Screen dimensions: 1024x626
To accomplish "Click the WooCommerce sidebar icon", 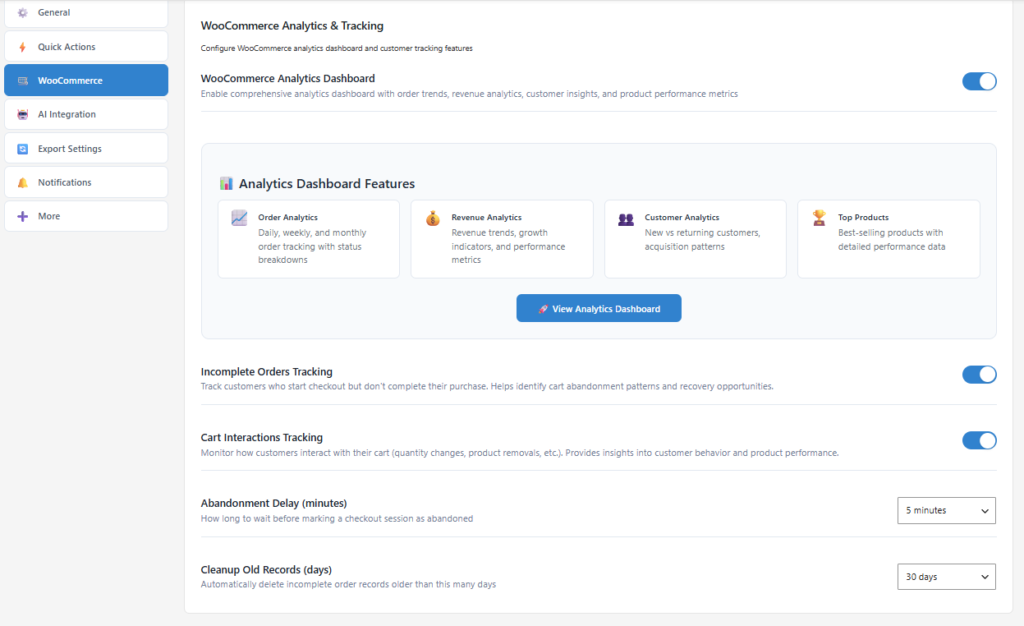I will pos(23,81).
